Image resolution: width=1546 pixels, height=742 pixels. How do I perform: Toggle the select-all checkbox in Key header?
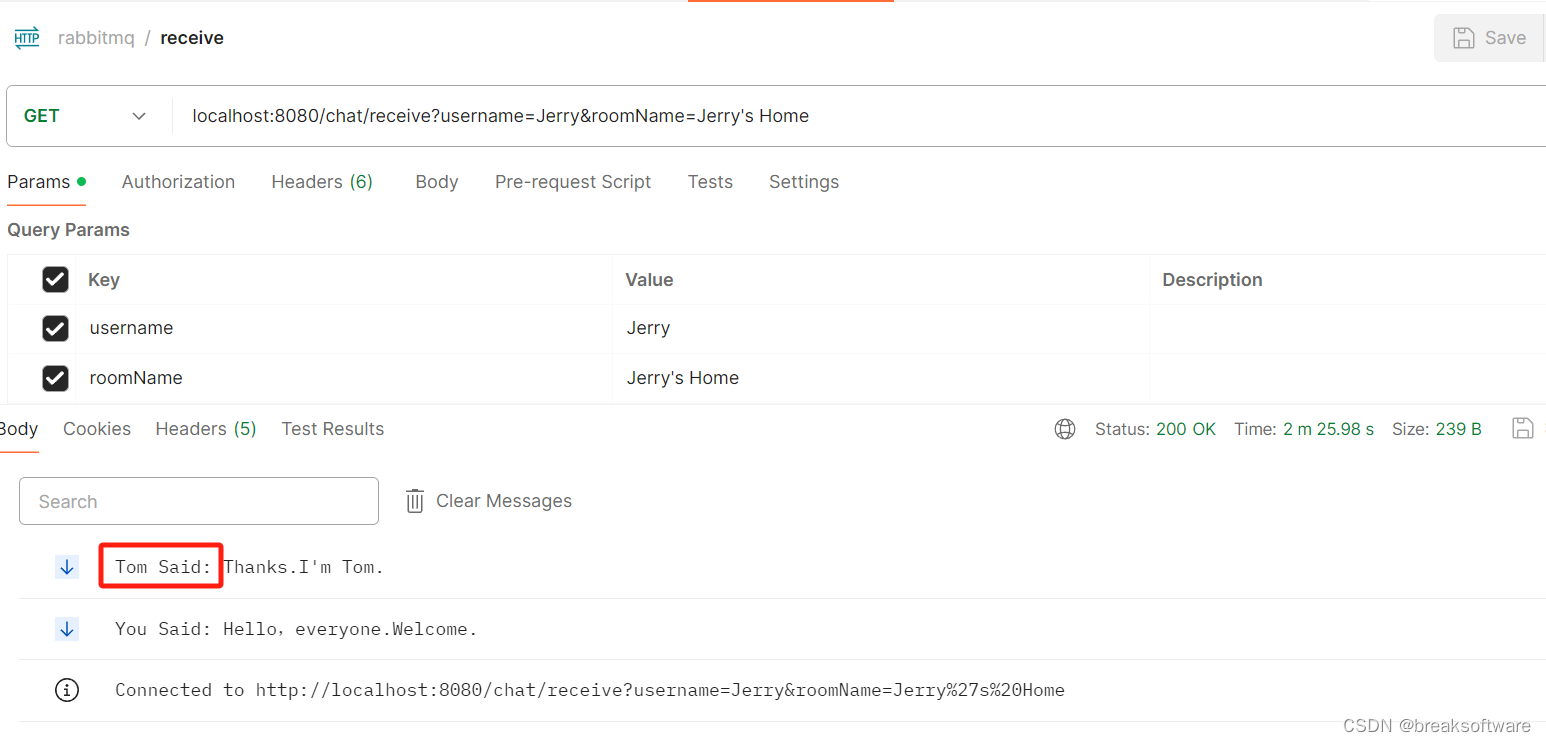(x=55, y=280)
